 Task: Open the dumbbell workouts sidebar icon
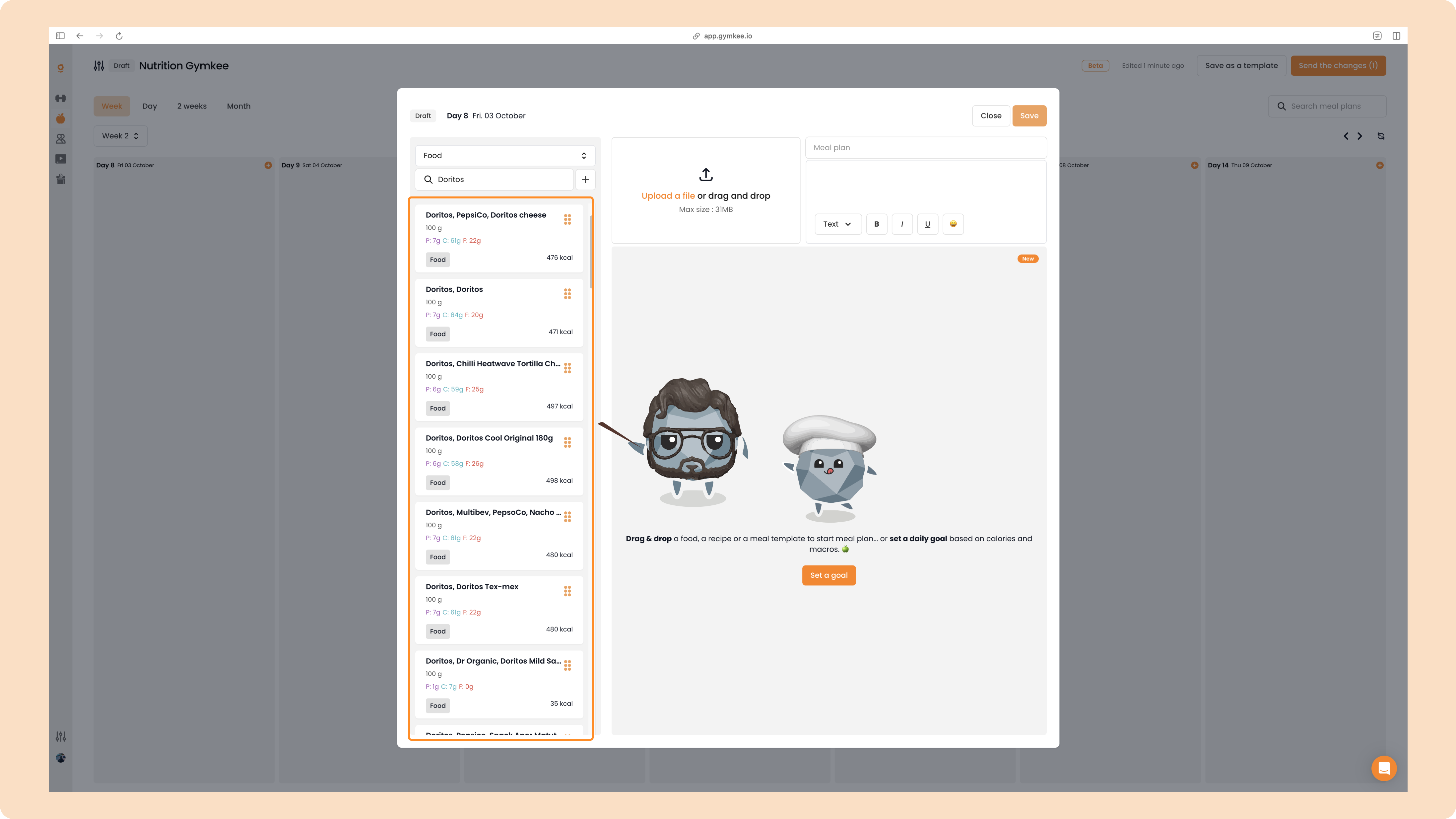60,99
